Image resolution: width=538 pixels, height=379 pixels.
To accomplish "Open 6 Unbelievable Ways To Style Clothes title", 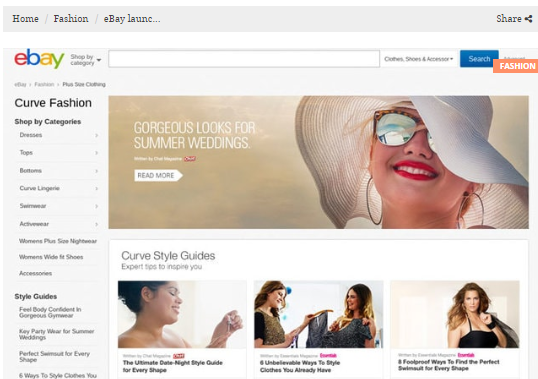I will (x=300, y=366).
